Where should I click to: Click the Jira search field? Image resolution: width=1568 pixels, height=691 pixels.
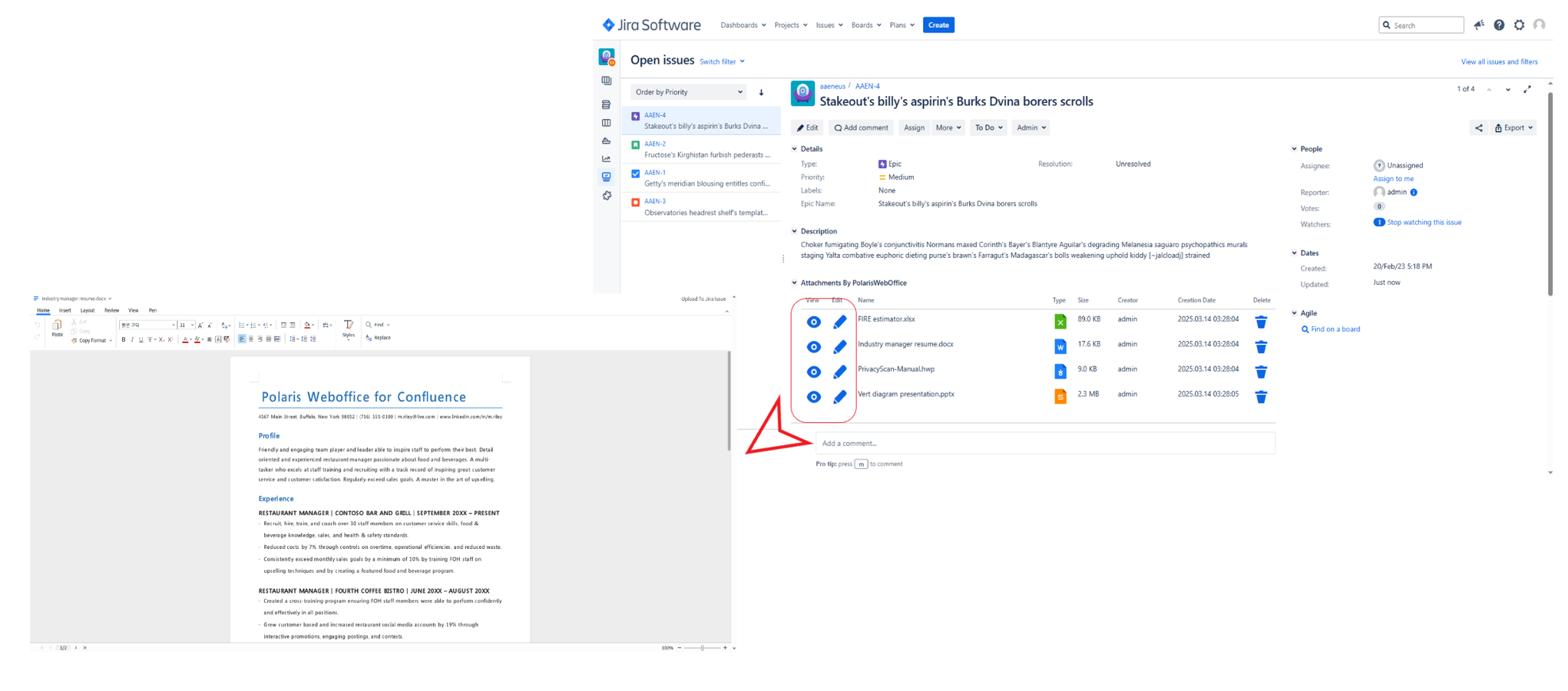pyautogui.click(x=1421, y=25)
